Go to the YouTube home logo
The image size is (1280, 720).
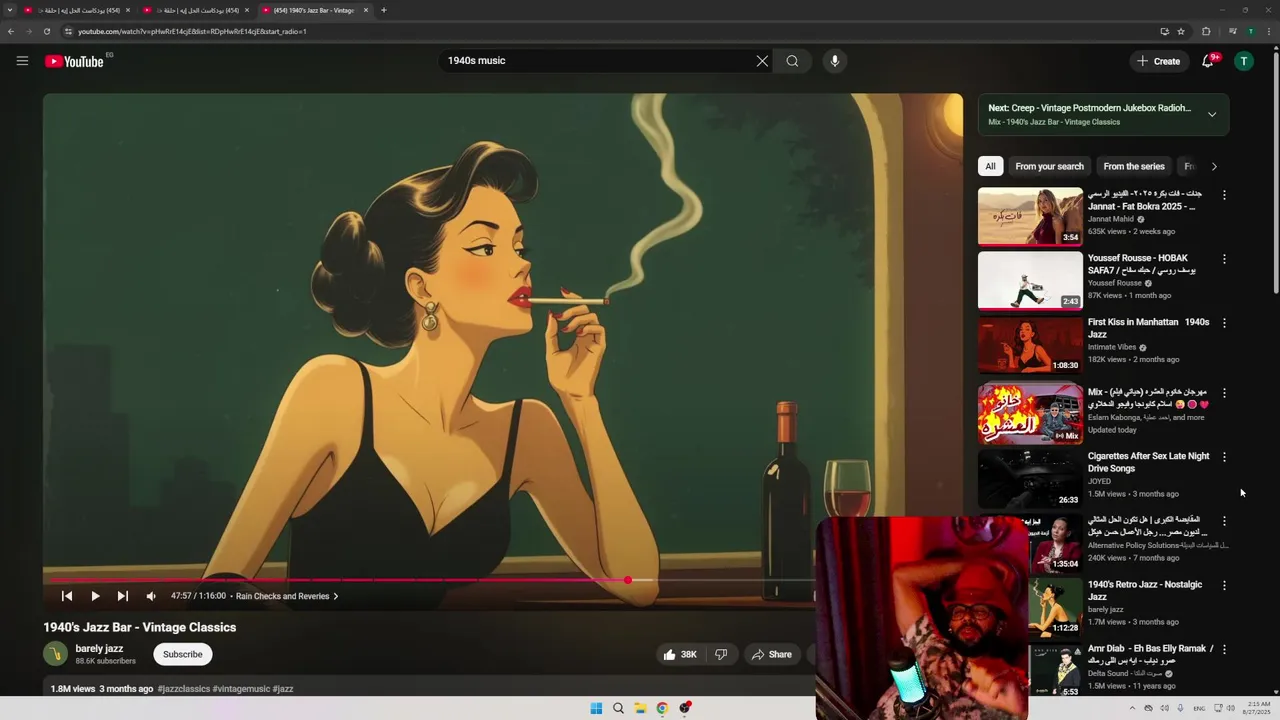point(74,61)
